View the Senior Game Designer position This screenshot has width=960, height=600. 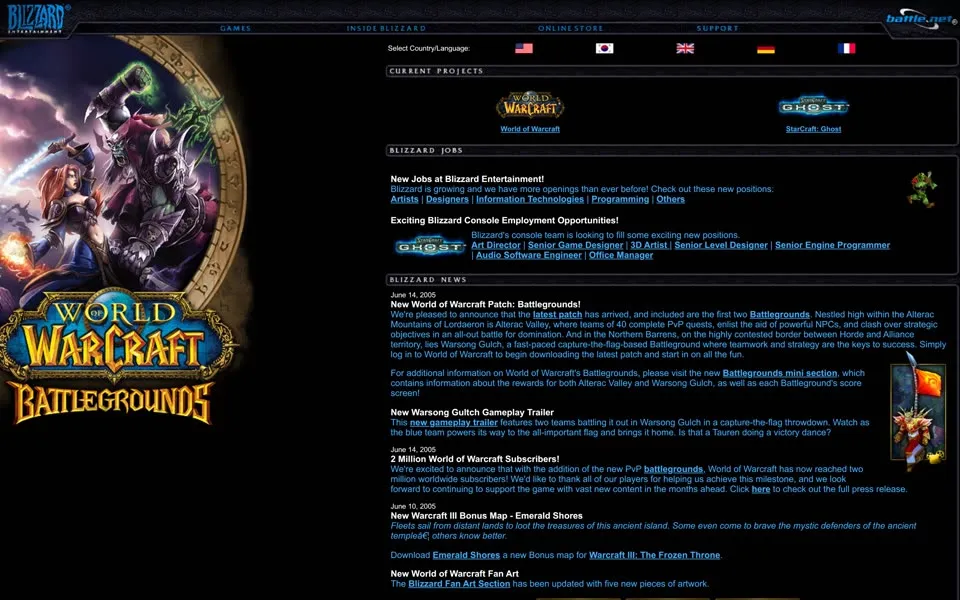[x=576, y=246]
